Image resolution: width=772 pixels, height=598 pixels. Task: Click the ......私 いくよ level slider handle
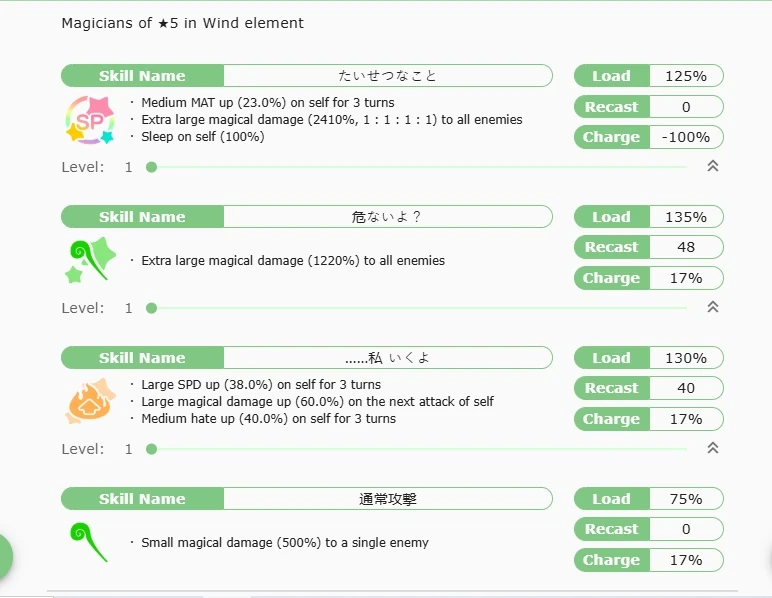(x=151, y=449)
